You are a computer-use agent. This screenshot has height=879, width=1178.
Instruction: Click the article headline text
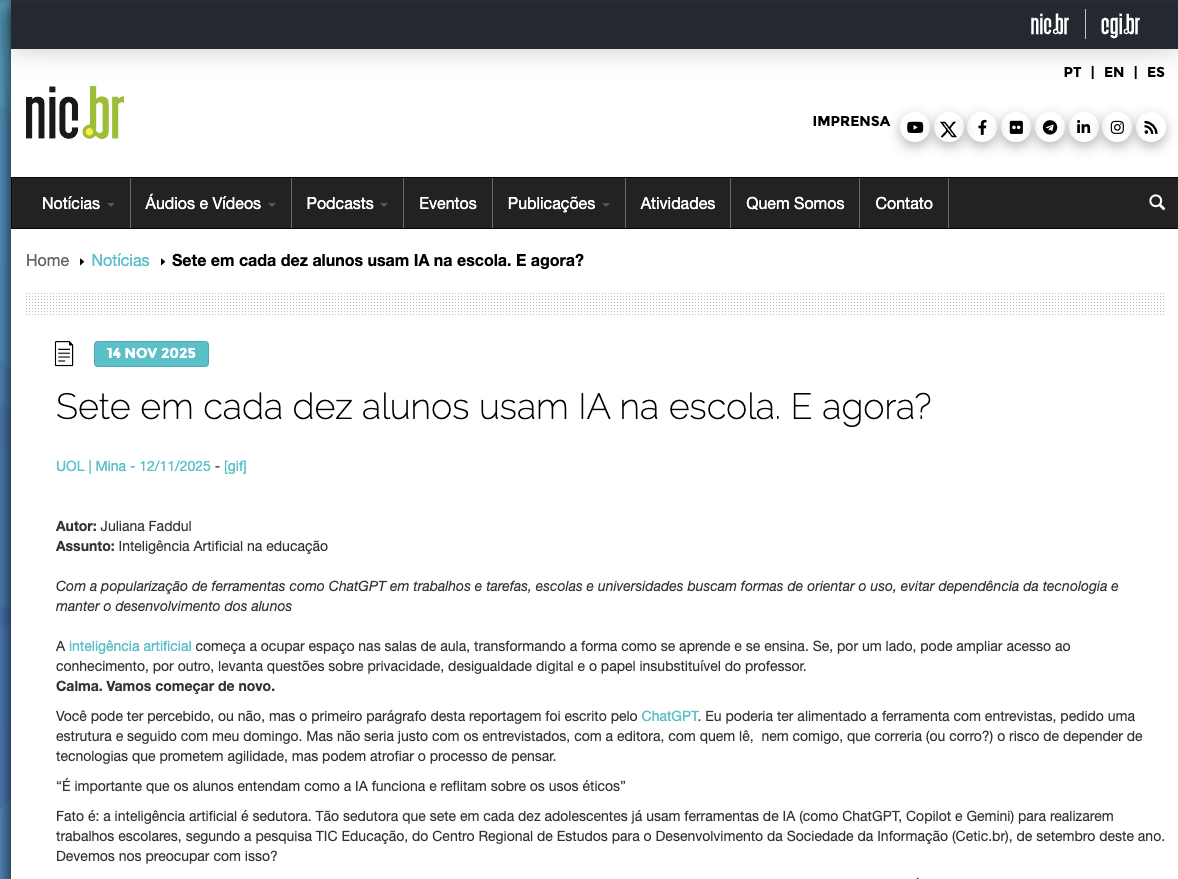coord(493,406)
